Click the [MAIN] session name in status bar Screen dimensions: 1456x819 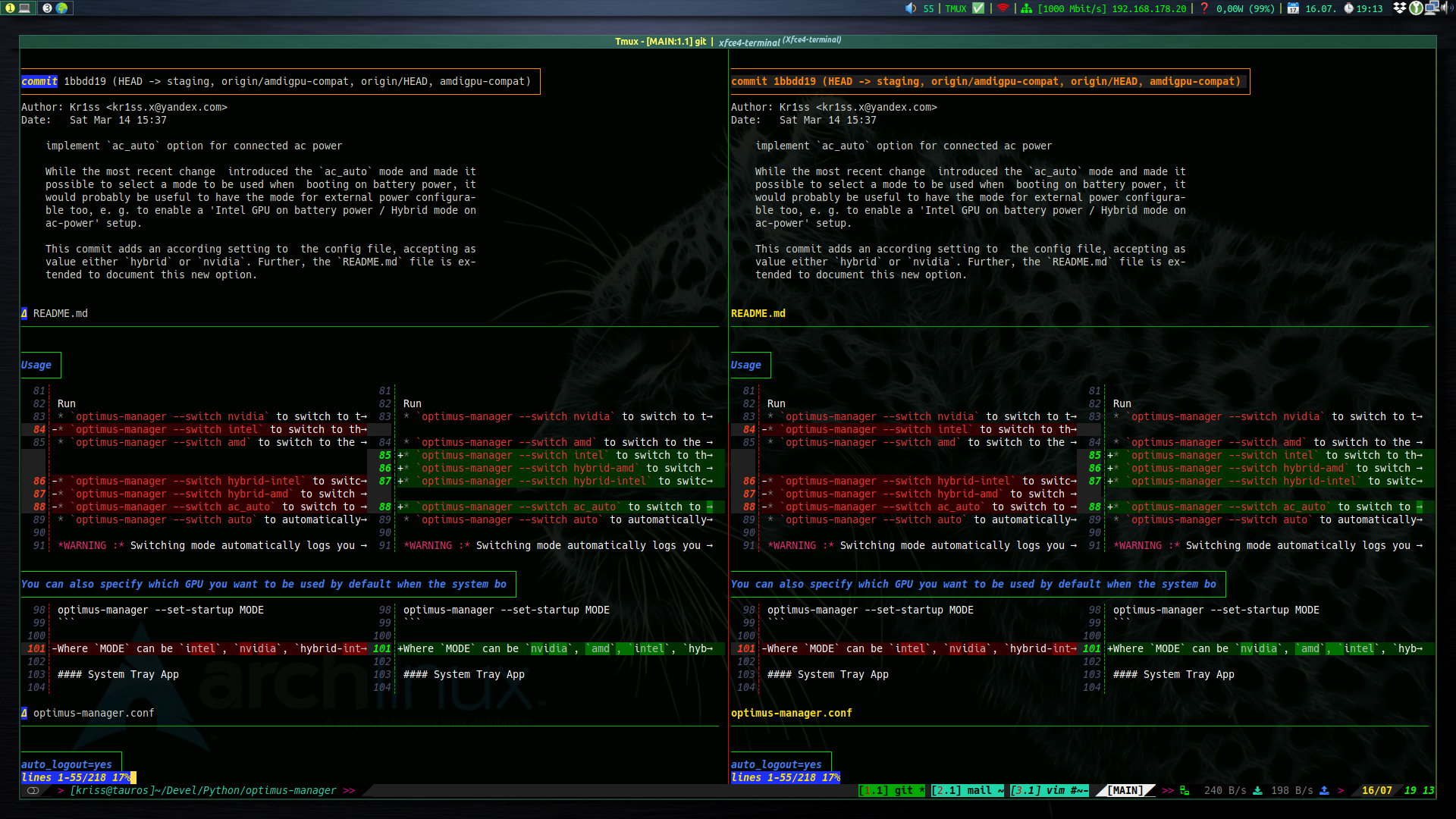(1125, 790)
